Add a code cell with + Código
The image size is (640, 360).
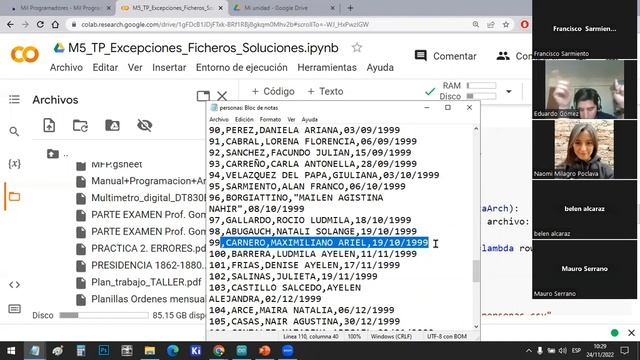[x=273, y=91]
